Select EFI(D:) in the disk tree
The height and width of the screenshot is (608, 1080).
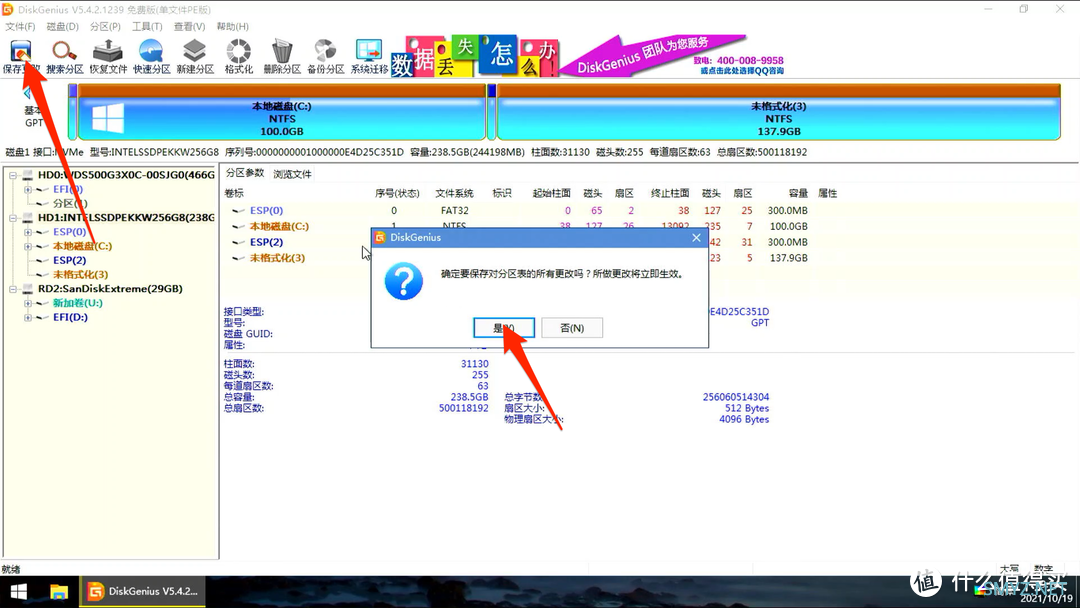[x=70, y=317]
